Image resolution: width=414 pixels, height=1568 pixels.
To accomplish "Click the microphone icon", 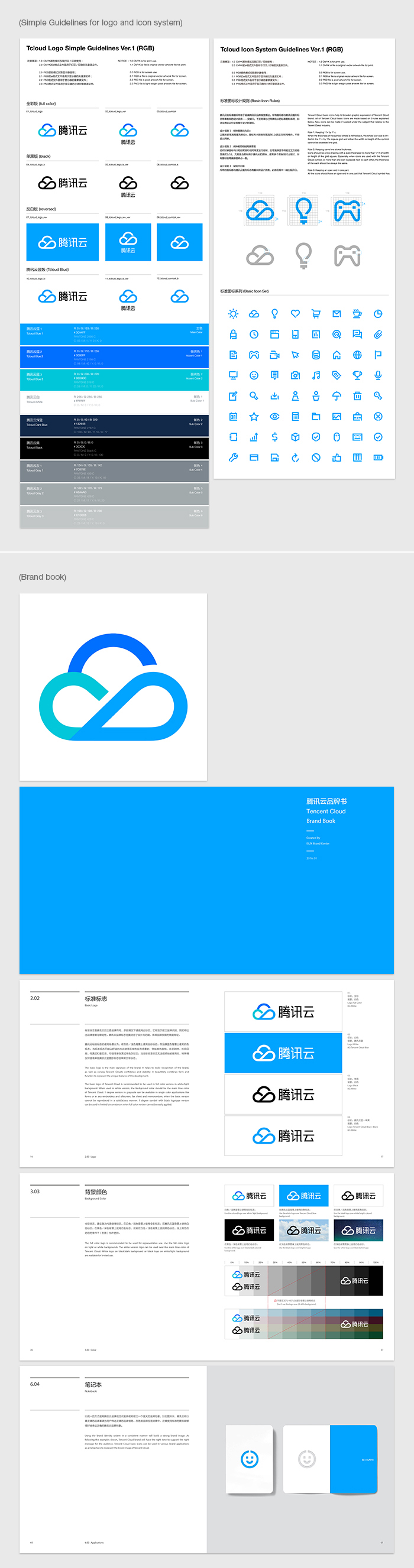I will 378,375.
